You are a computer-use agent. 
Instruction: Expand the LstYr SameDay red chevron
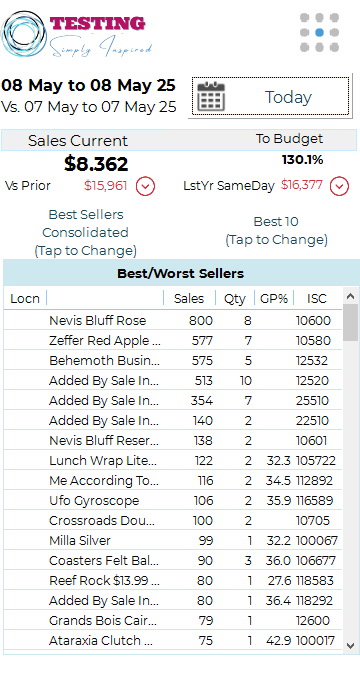click(x=339, y=186)
